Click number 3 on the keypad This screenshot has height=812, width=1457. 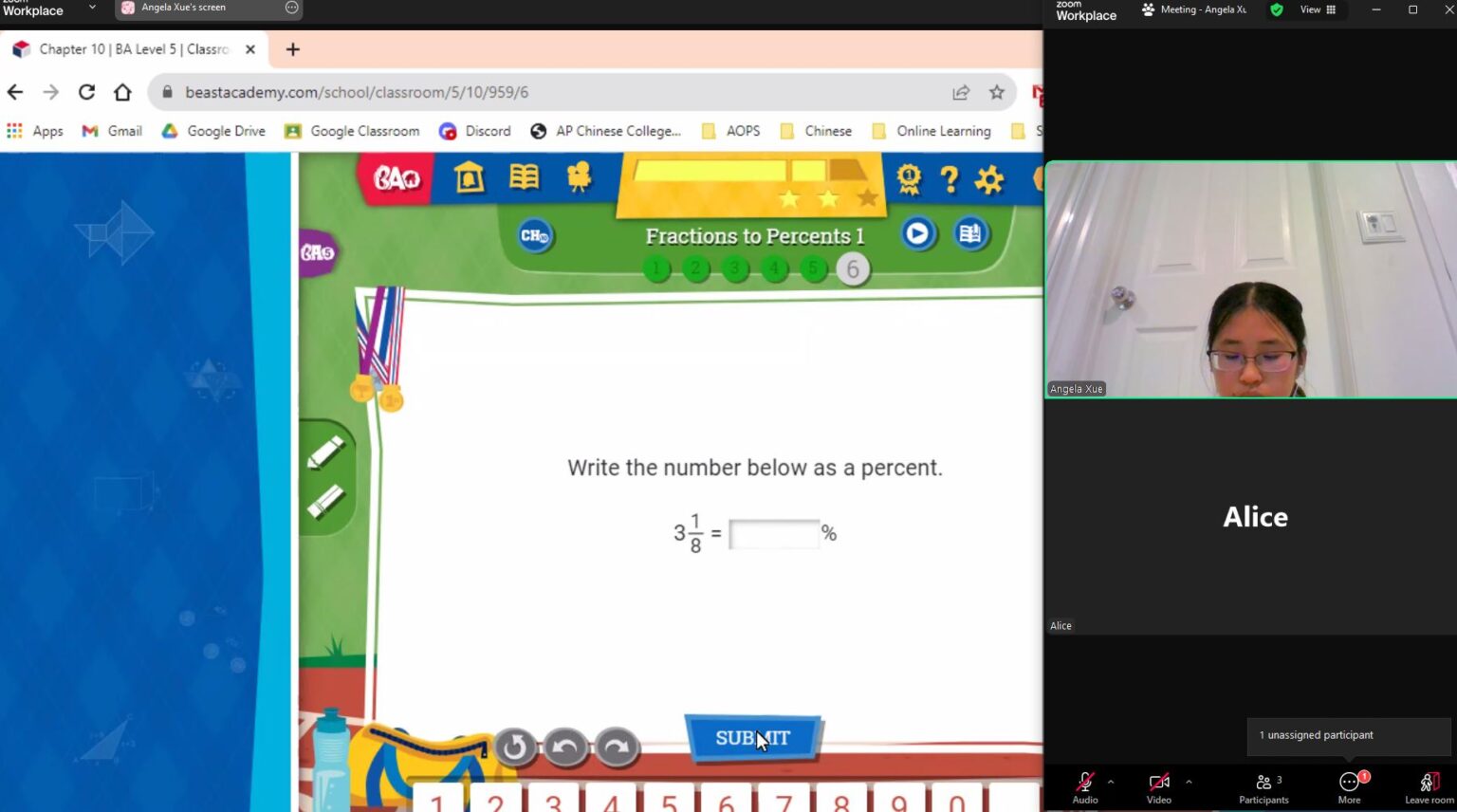(x=553, y=799)
